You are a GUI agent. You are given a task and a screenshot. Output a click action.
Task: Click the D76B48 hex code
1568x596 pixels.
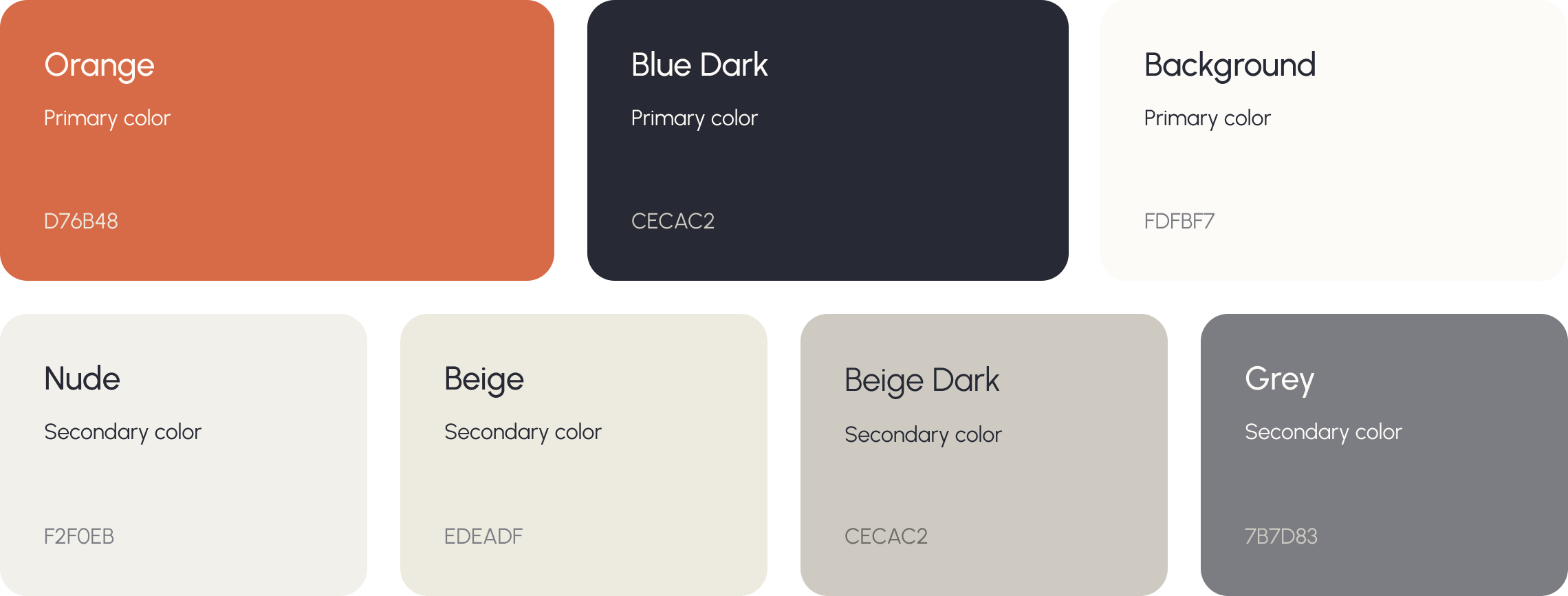click(x=81, y=221)
